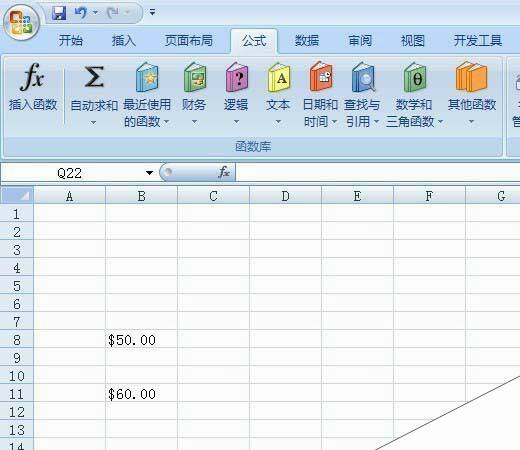Image resolution: width=520 pixels, height=450 pixels.
Task: Switch to the 页面布局 tab
Action: click(189, 41)
